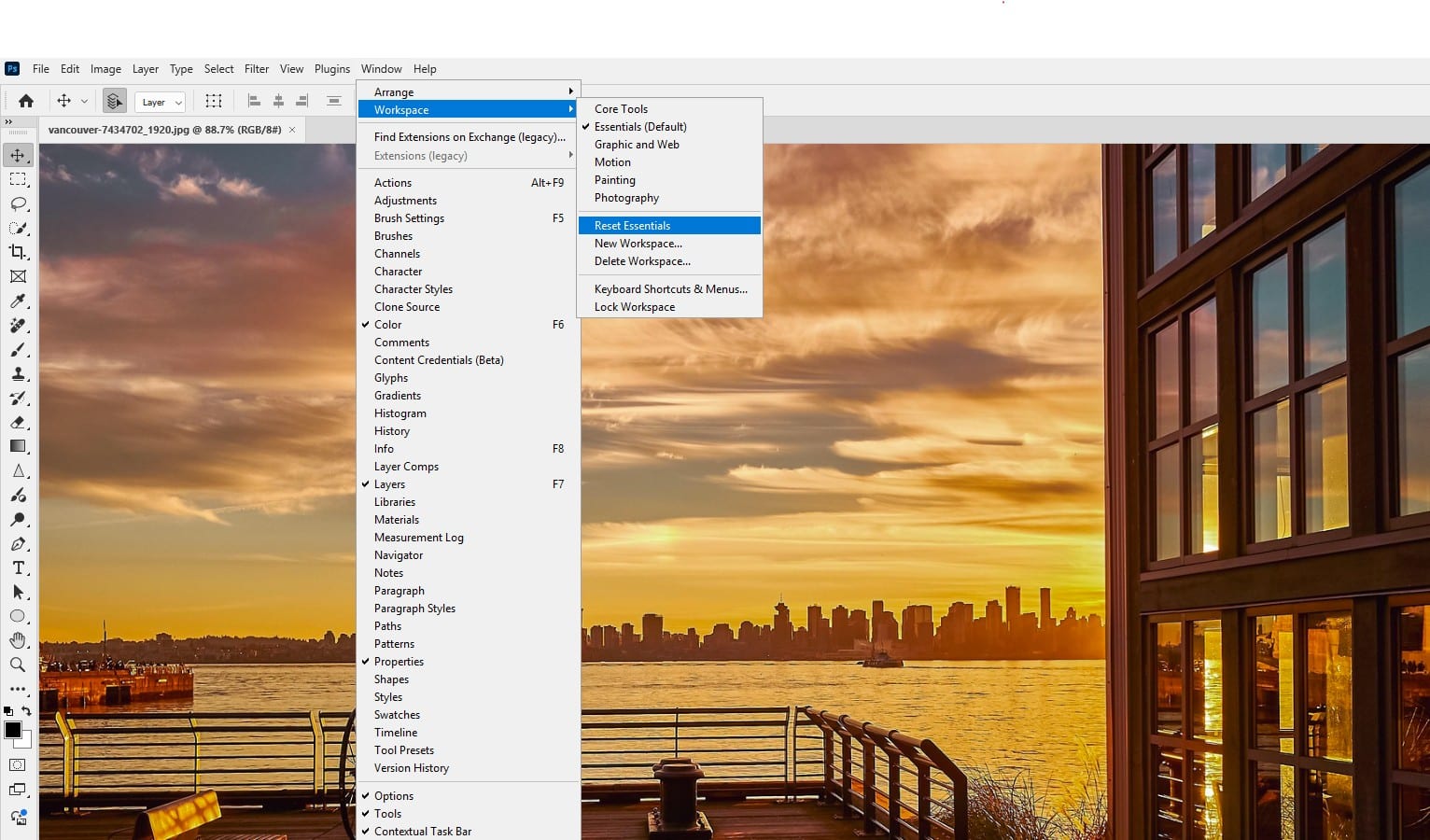Screen dimensions: 1430x840
Task: Click the Home icon in options bar
Action: [x=26, y=101]
